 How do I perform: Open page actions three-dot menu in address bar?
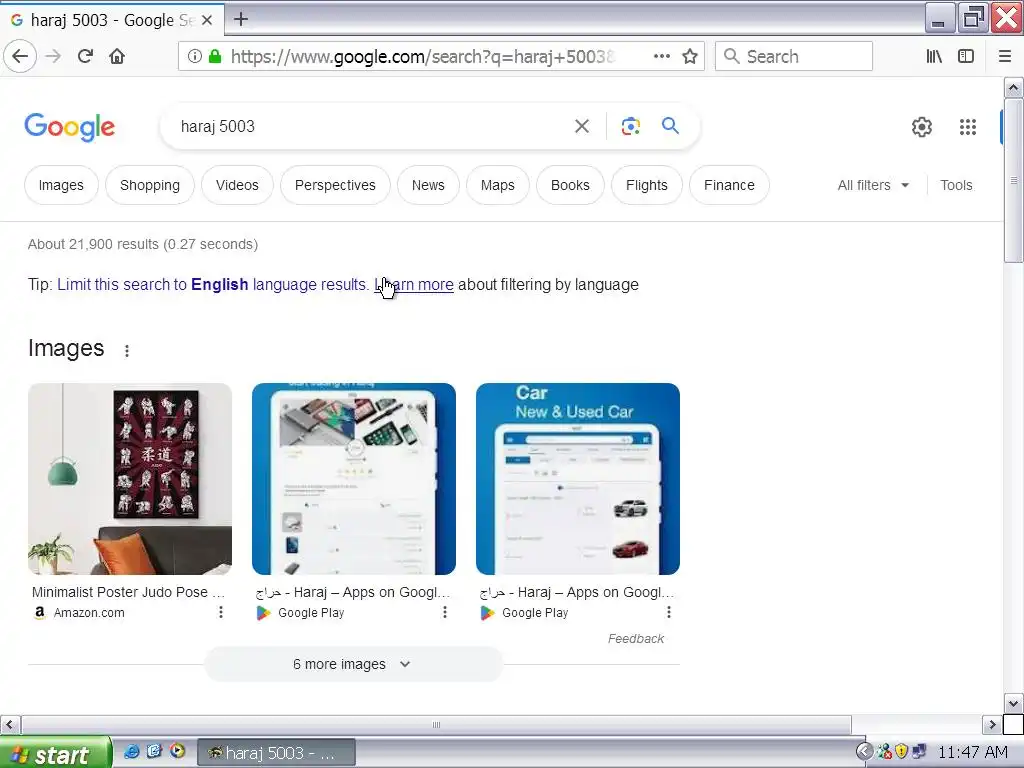click(x=662, y=56)
